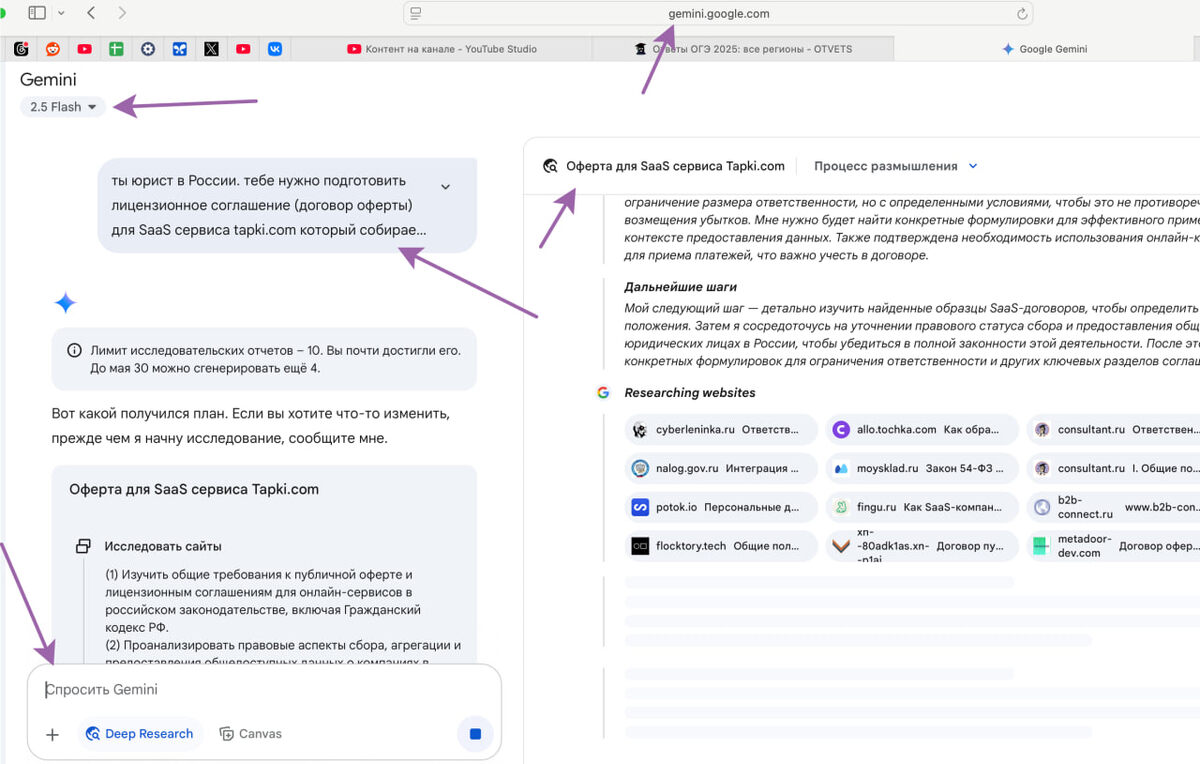The height and width of the screenshot is (764, 1200).
Task: Click the research icon beside report title
Action: coord(550,166)
